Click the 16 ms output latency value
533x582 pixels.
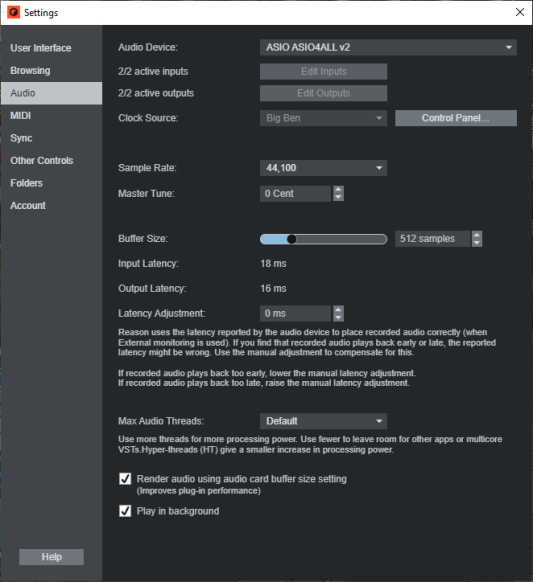(273, 288)
